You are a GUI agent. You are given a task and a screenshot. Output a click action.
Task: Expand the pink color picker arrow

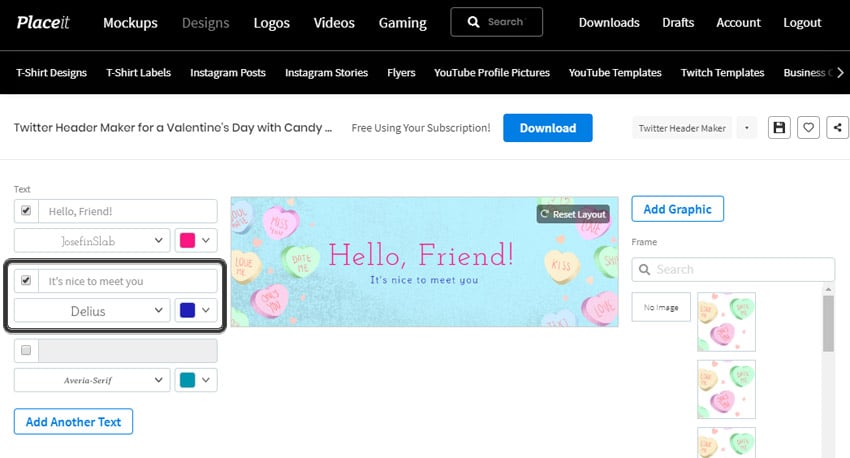[206, 241]
